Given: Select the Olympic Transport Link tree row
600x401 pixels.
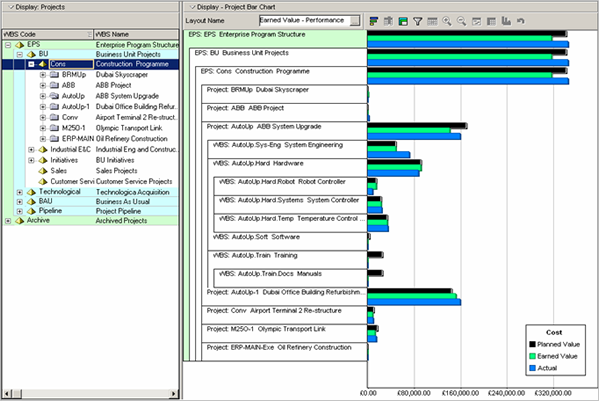Looking at the screenshot, I should (x=90, y=128).
